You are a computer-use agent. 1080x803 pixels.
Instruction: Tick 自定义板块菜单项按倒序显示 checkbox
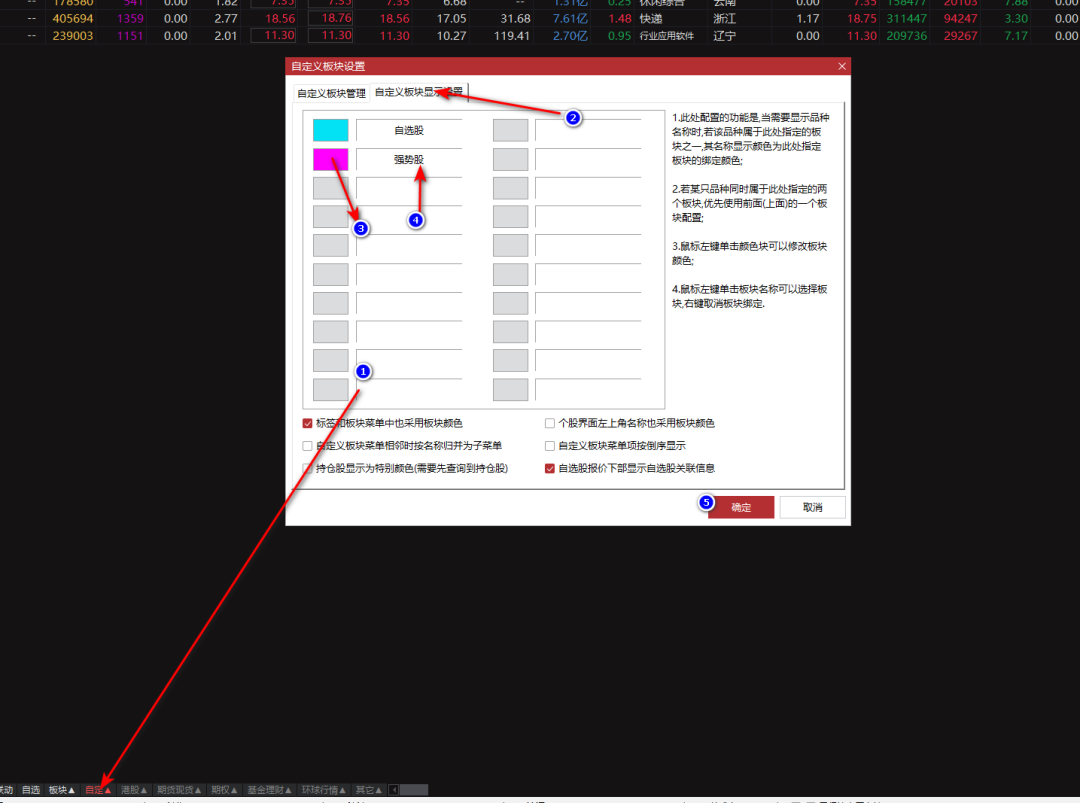[x=550, y=446]
